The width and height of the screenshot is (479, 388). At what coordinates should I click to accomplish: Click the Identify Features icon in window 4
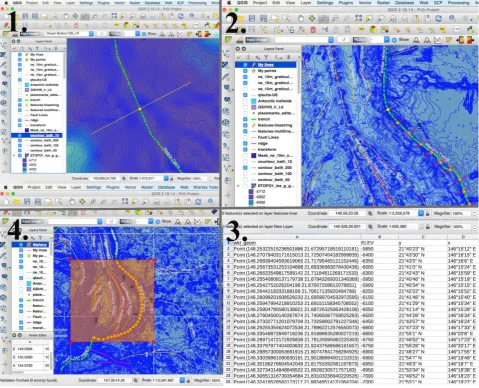(x=210, y=201)
